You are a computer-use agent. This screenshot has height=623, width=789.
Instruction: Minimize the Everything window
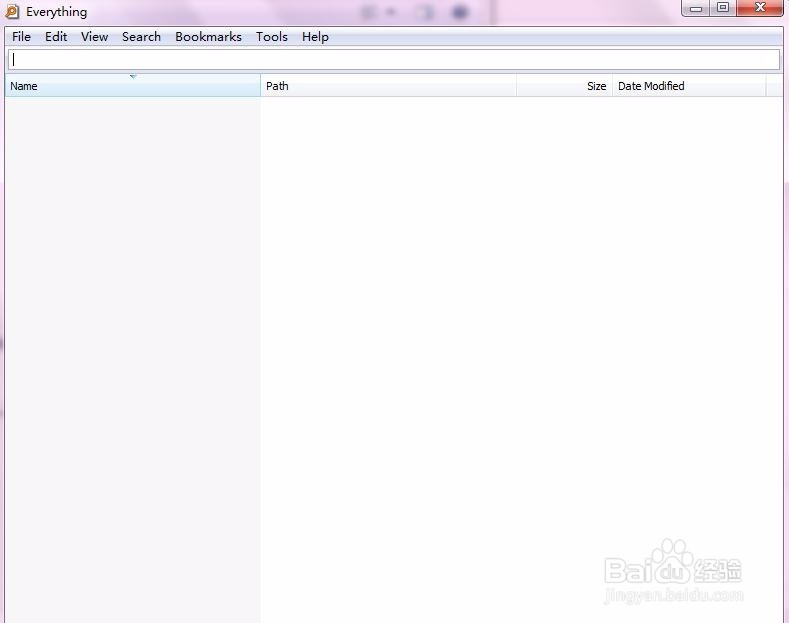696,8
